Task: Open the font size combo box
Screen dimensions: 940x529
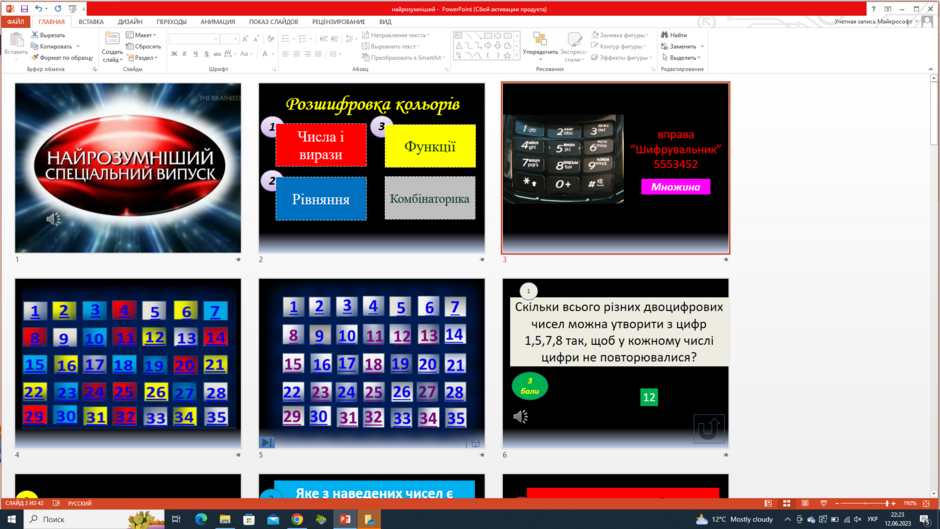Action: [230, 39]
